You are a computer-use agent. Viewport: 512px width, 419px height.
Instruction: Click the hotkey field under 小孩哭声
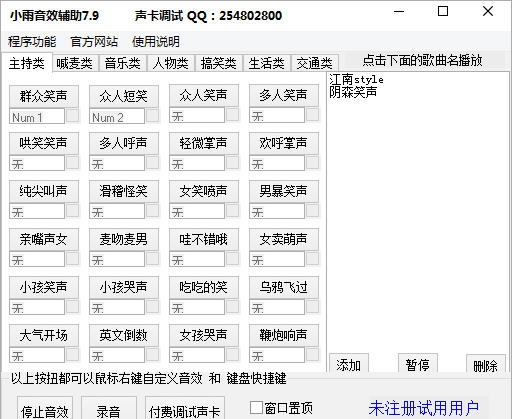pos(117,307)
